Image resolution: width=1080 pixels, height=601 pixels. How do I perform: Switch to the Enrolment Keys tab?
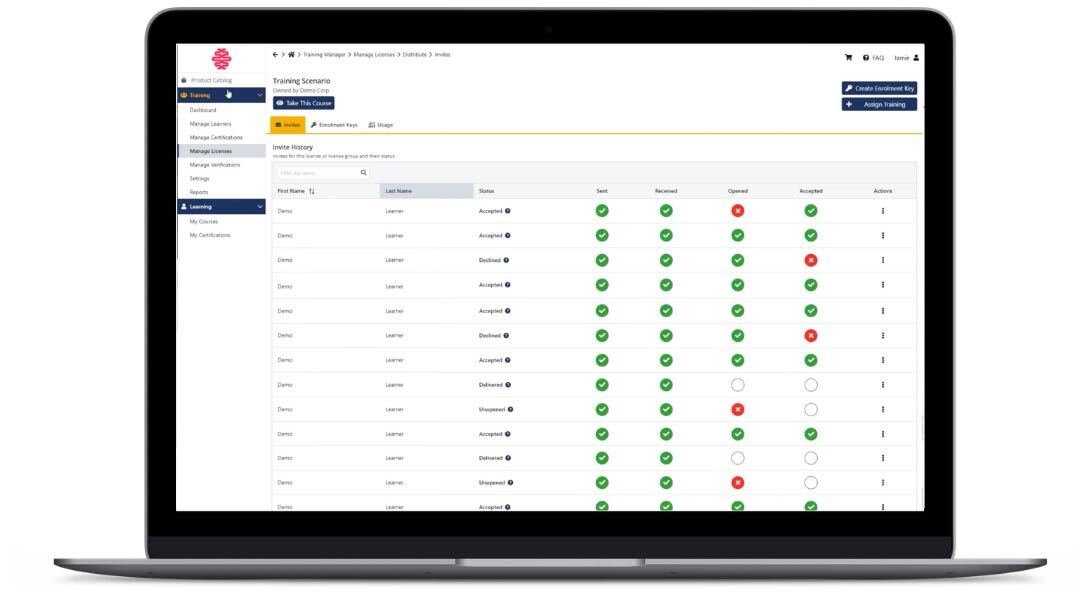click(334, 125)
